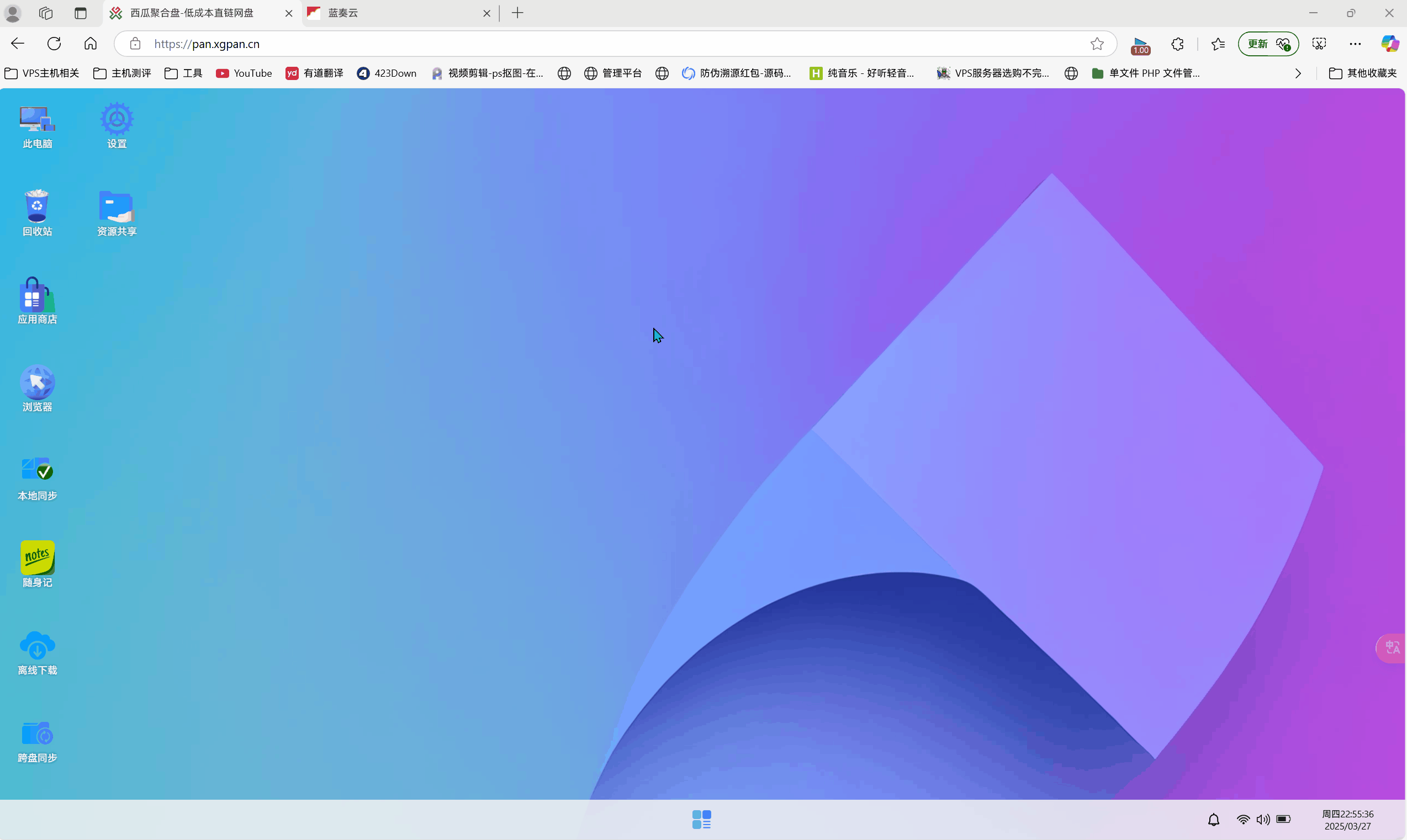1407x840 pixels.
Task: Open the 设置 gear icon
Action: click(x=117, y=120)
